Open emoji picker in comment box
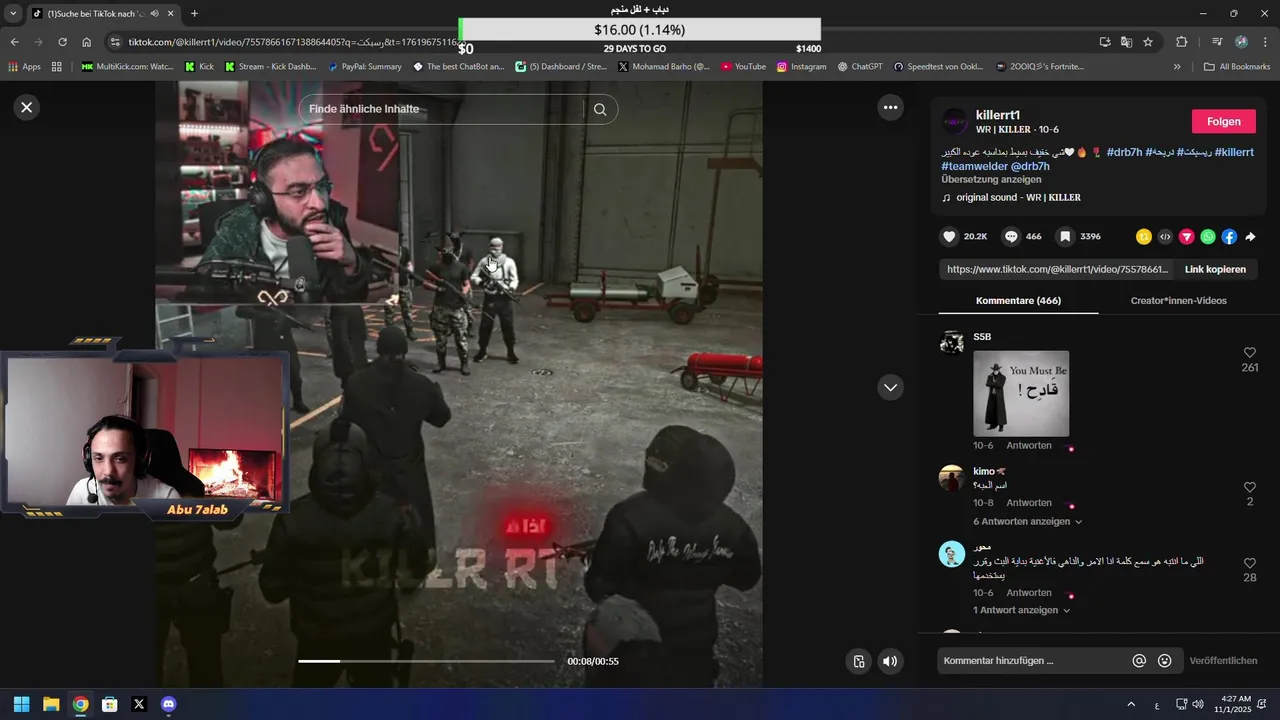Screen dimensions: 1280x720 coord(1164,661)
